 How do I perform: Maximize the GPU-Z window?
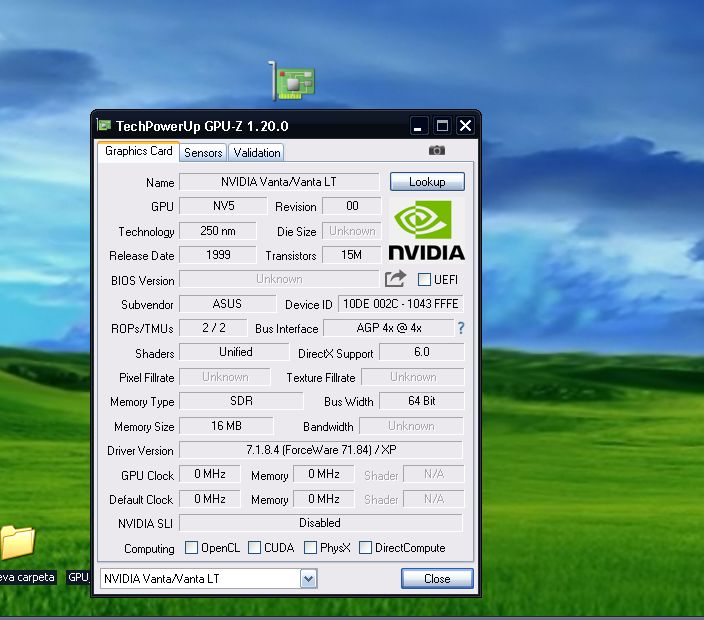[442, 126]
